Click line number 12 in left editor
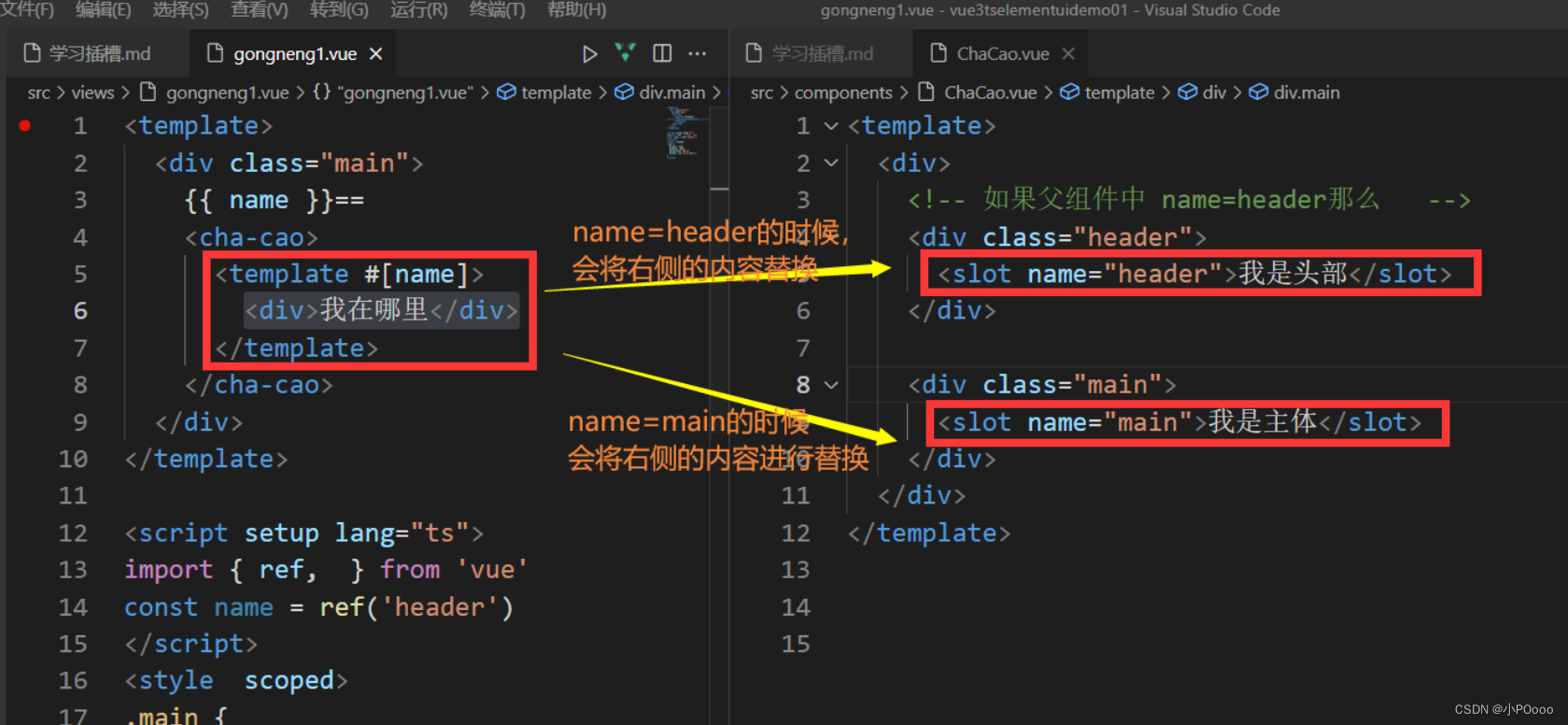Screen dimensions: 1568x725 coord(73,533)
